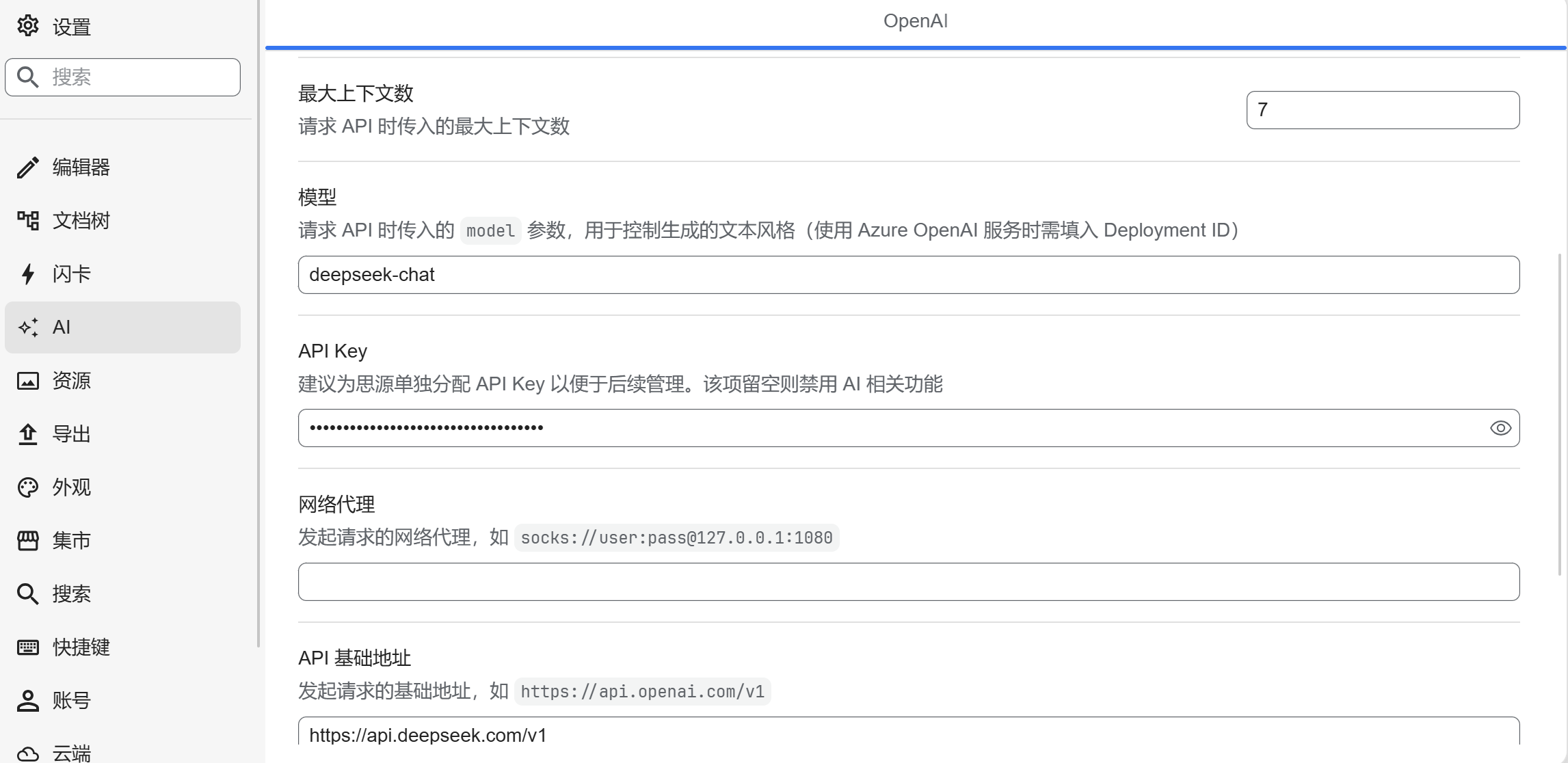The height and width of the screenshot is (763, 1568).
Task: Click the upload arrow 导出 icon
Action: click(28, 434)
